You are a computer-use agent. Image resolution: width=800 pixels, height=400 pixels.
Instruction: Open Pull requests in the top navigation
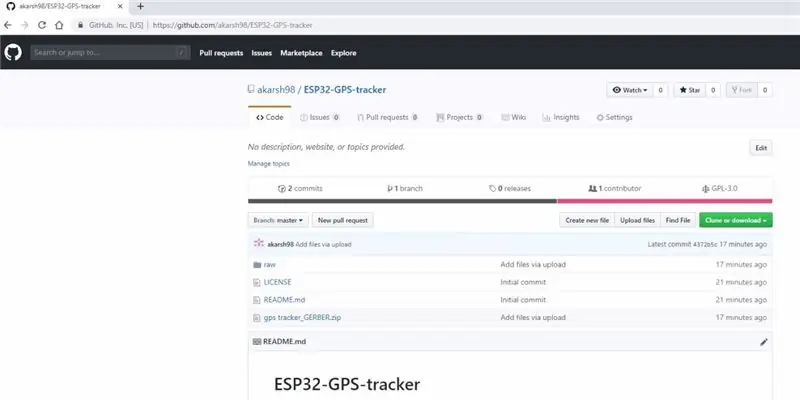point(221,53)
